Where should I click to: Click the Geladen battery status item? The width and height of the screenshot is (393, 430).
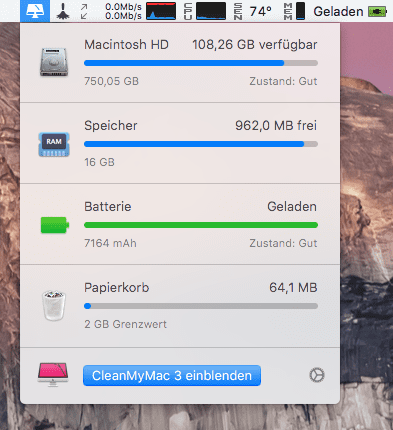click(350, 12)
